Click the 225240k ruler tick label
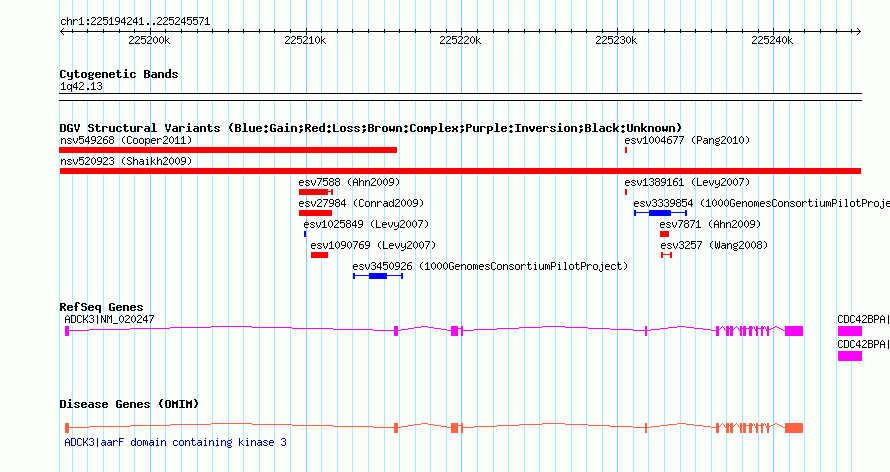Screen dimensions: 890x472 point(773,40)
